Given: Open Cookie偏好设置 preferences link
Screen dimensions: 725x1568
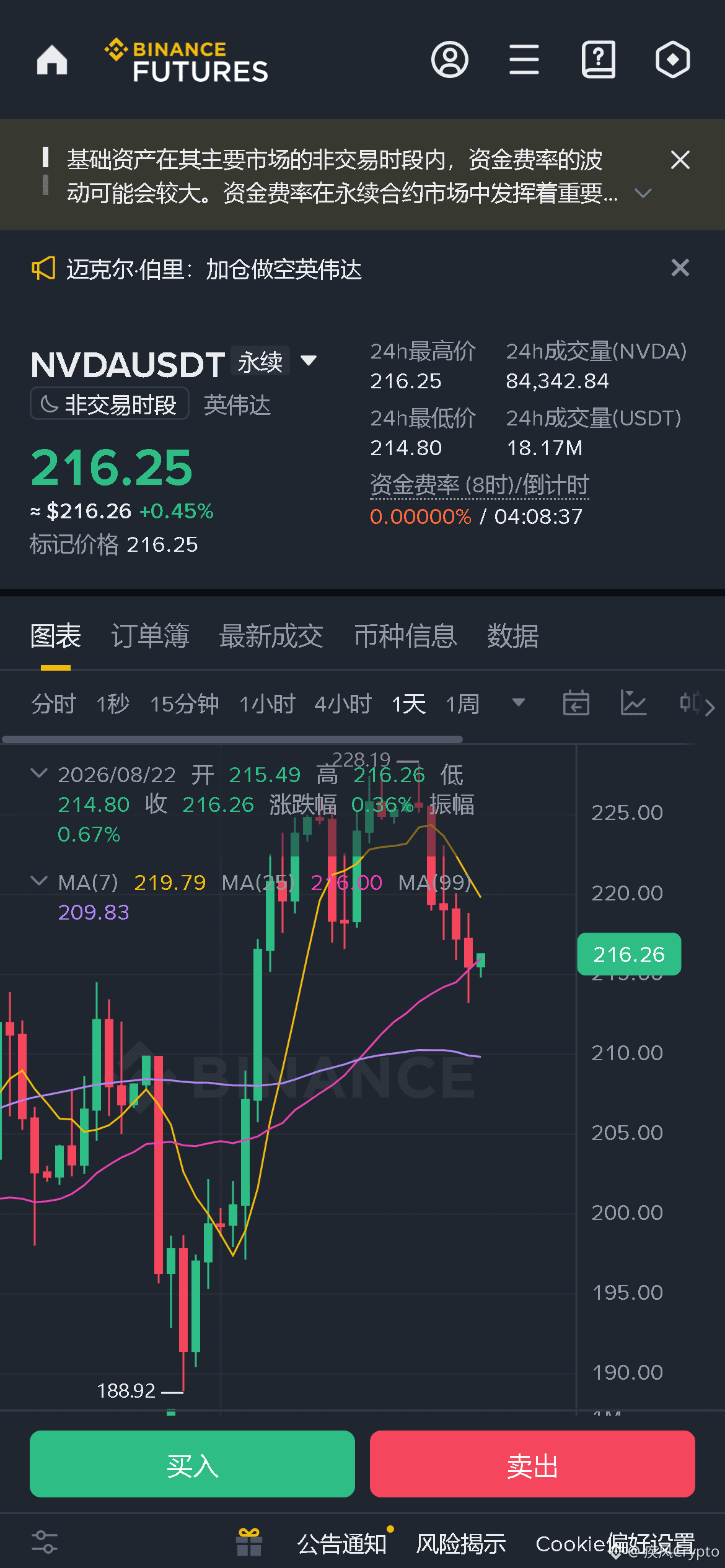Looking at the screenshot, I should (x=615, y=1543).
